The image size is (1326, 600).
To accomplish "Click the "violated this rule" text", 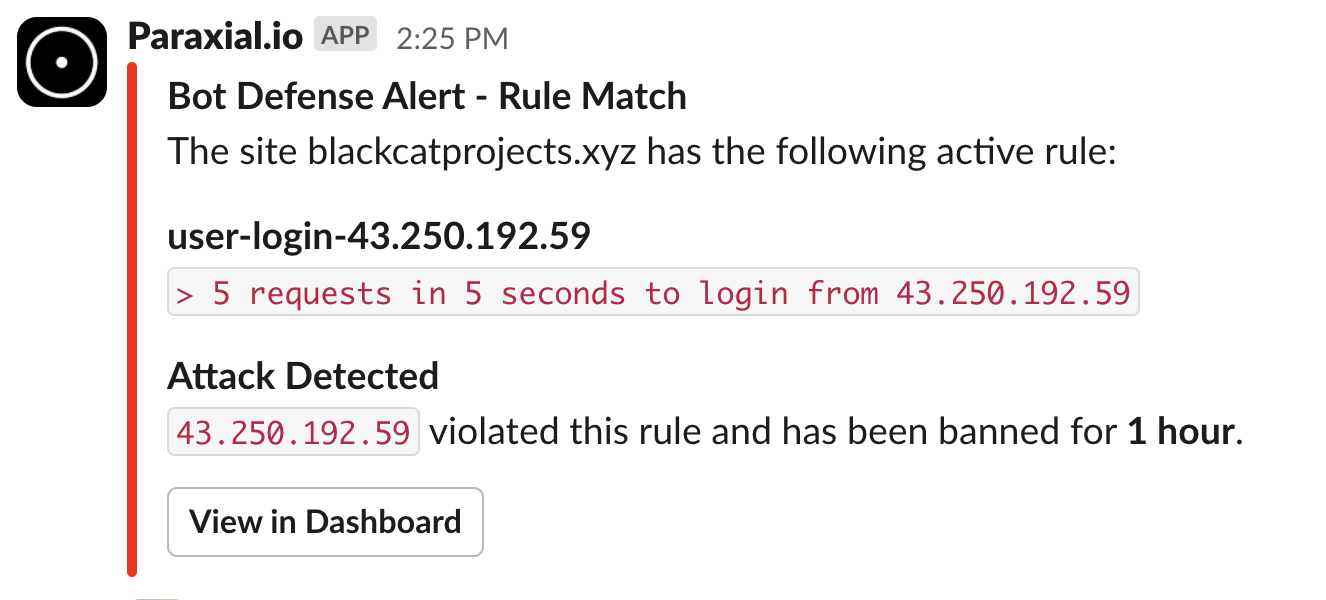I will click(570, 432).
